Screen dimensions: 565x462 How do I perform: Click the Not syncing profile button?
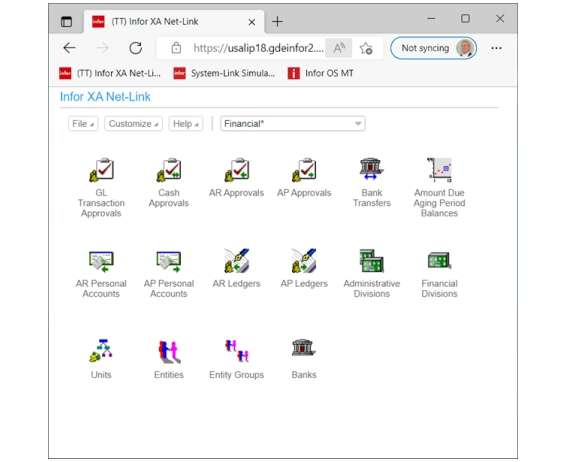pos(433,48)
